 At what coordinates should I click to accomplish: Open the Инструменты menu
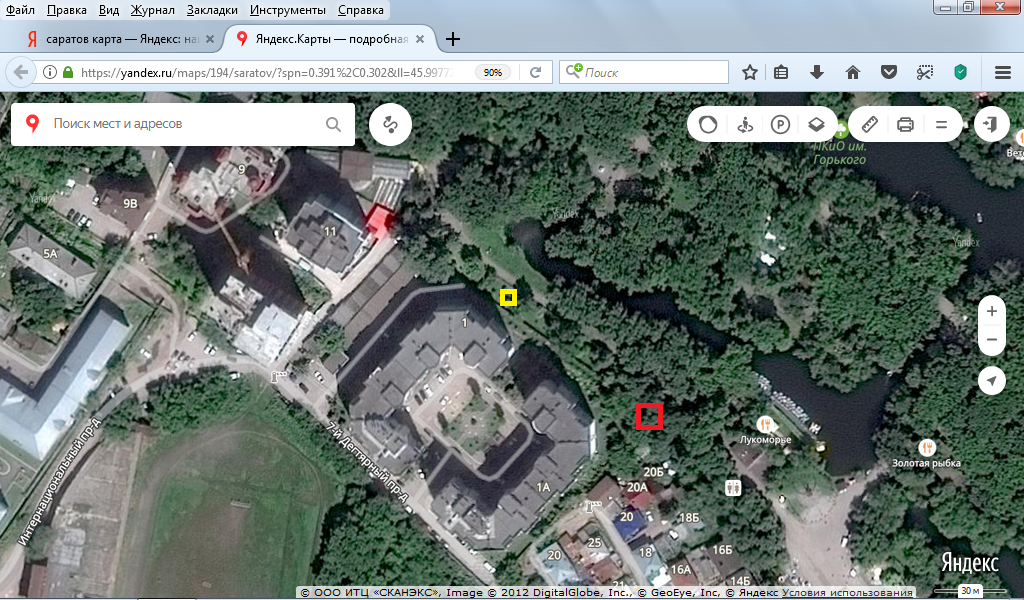pyautogui.click(x=287, y=10)
